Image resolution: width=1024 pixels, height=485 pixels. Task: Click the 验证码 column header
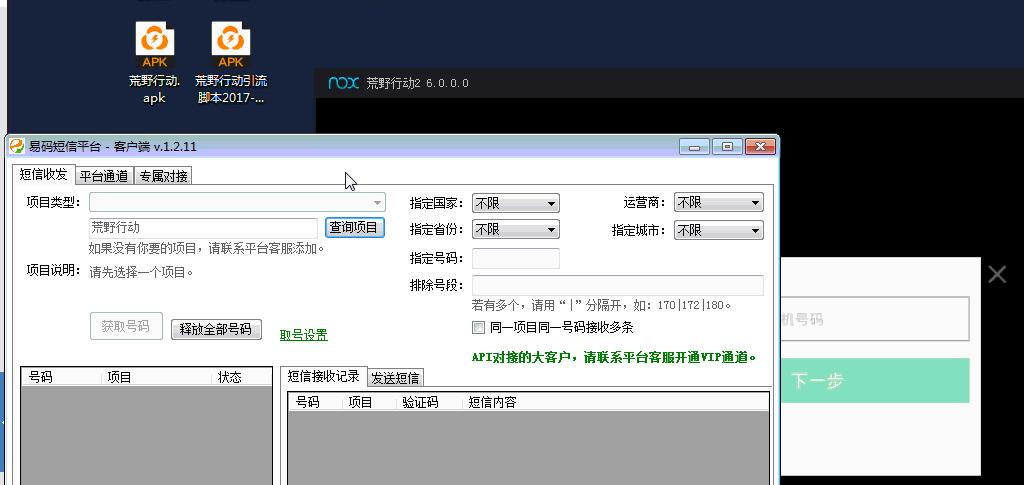point(428,402)
